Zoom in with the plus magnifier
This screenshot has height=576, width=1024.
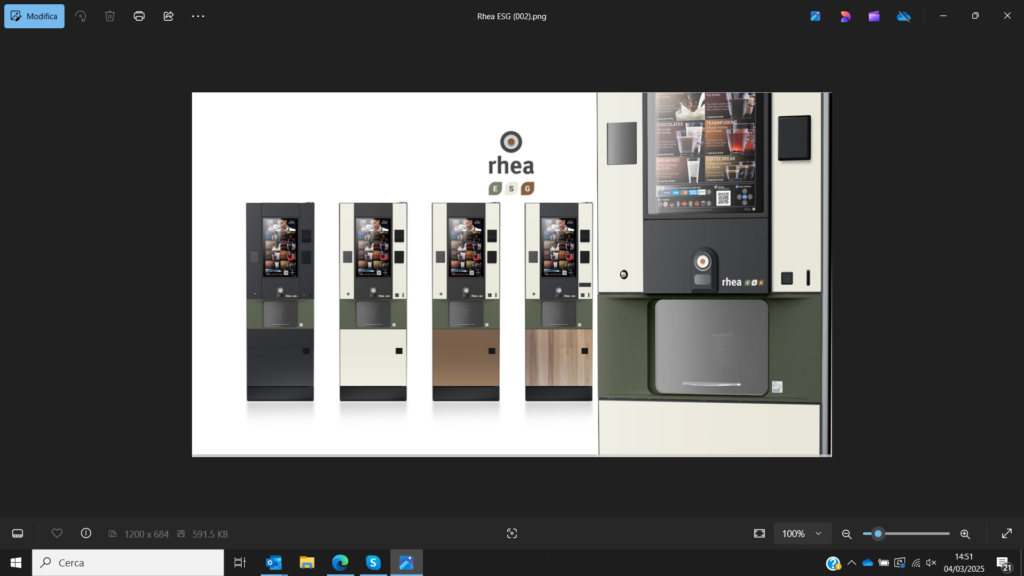[965, 534]
